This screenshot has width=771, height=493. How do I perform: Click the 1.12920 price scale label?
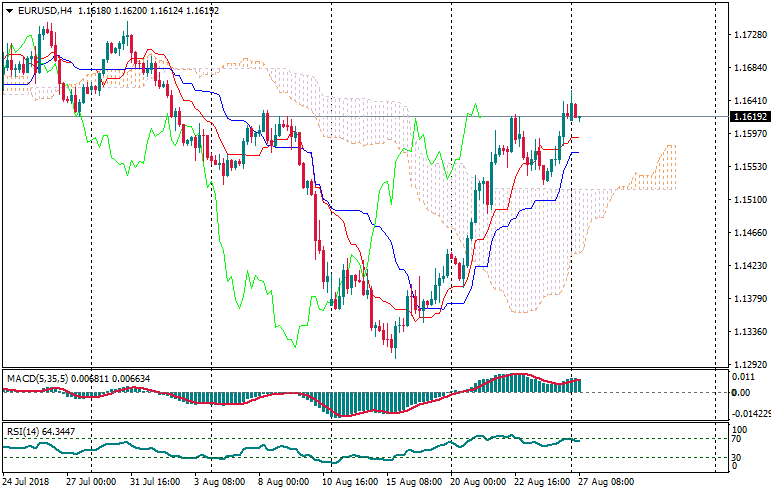[749, 365]
